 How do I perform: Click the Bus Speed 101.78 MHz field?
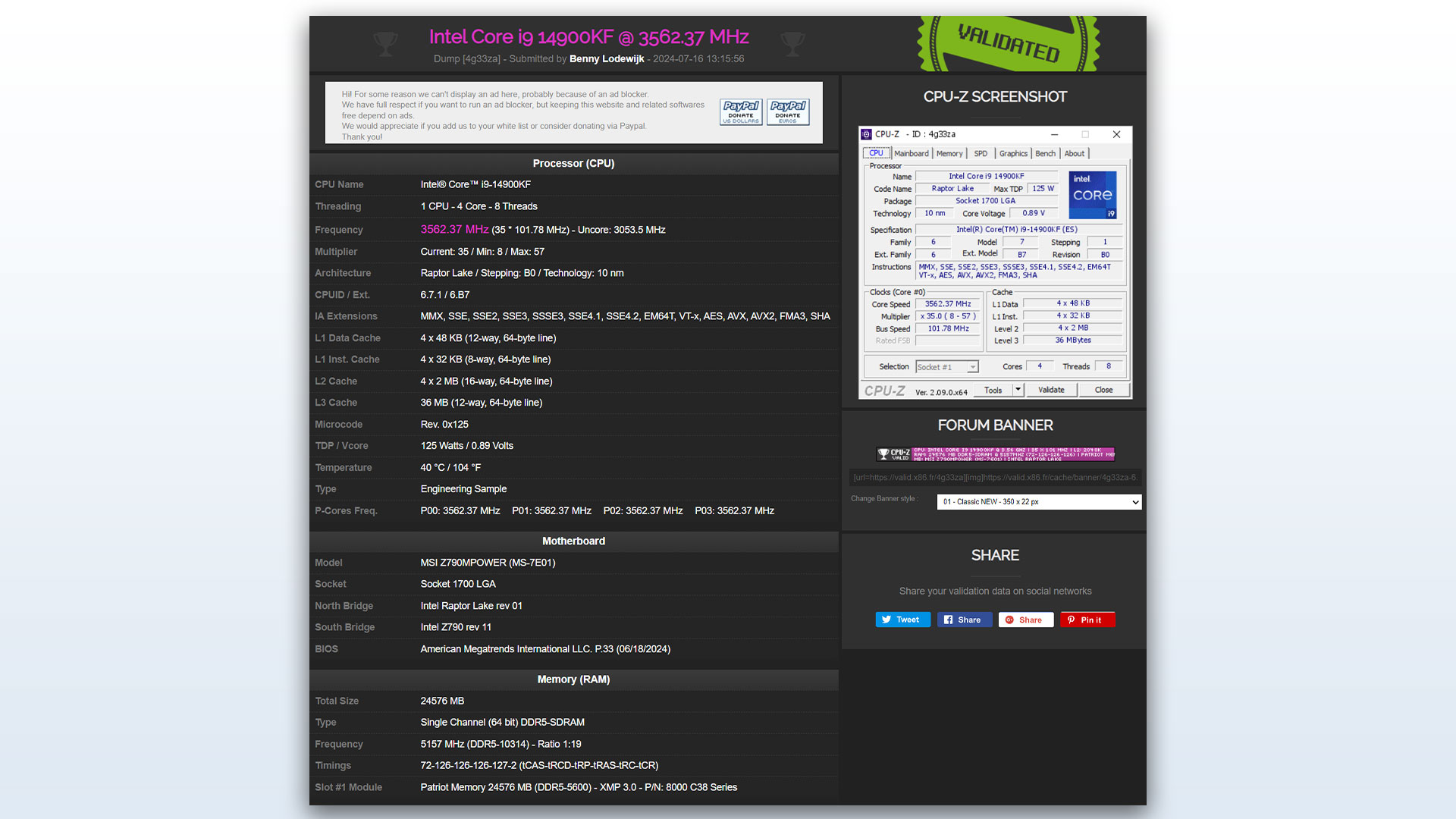948,328
